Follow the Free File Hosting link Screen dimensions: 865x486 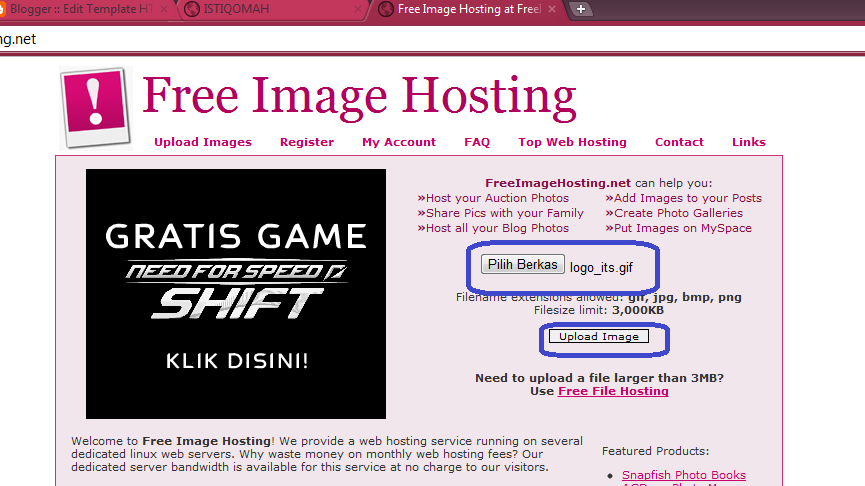(x=613, y=391)
